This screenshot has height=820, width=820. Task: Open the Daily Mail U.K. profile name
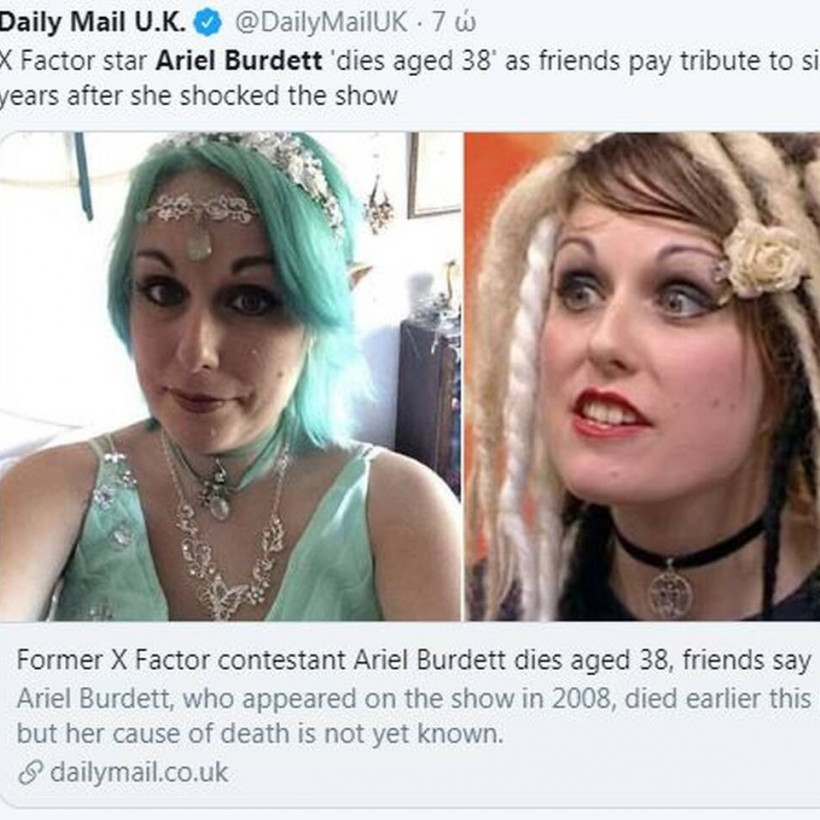tap(93, 22)
